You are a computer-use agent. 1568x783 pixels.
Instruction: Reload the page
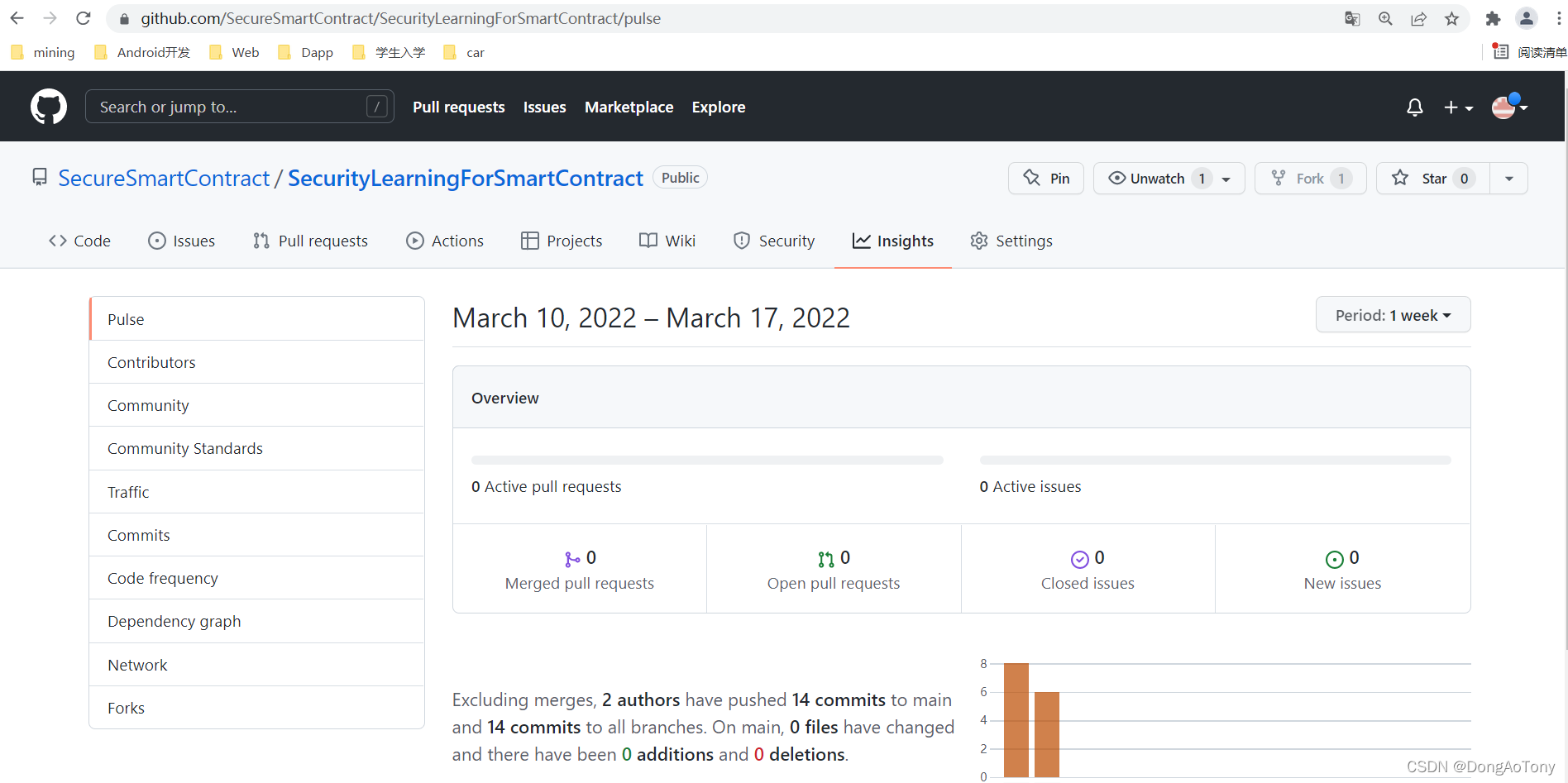click(x=83, y=18)
